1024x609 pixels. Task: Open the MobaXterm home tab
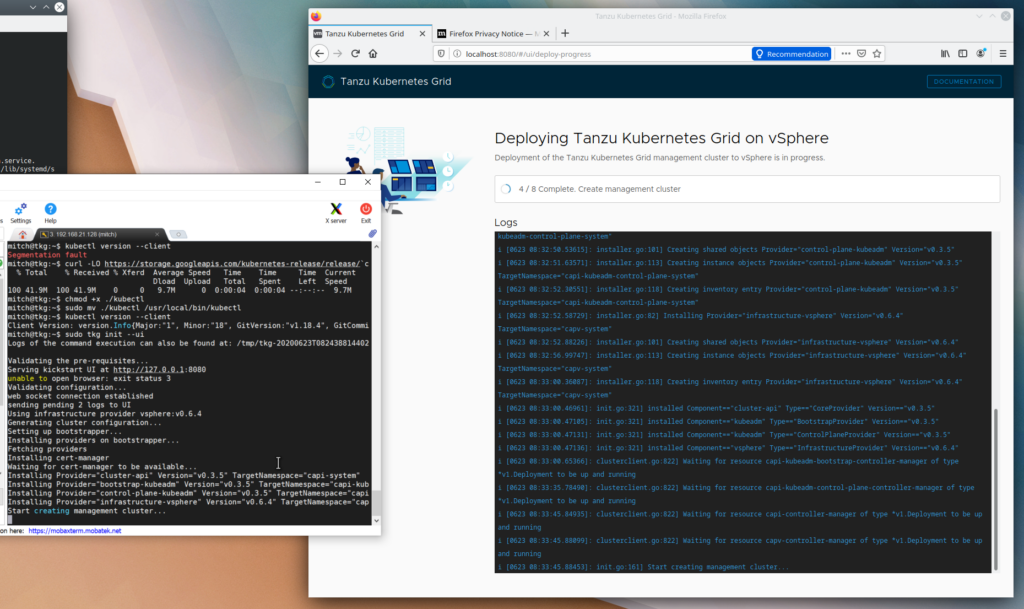click(x=22, y=234)
